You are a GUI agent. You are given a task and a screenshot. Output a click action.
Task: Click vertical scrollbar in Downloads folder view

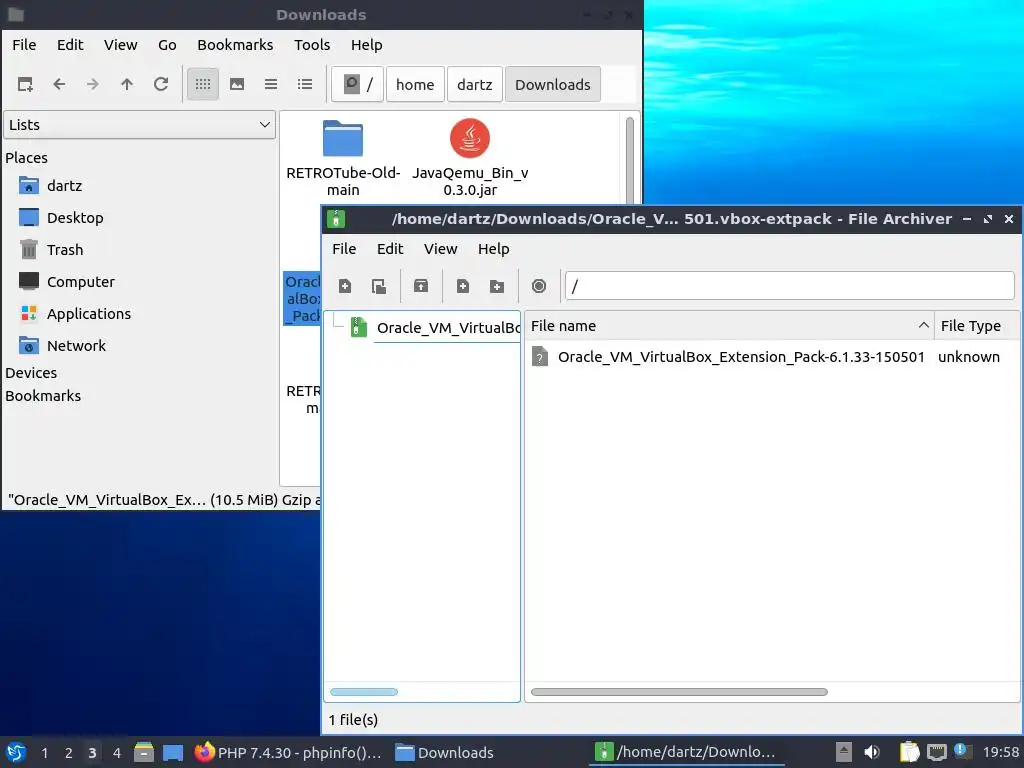click(630, 160)
